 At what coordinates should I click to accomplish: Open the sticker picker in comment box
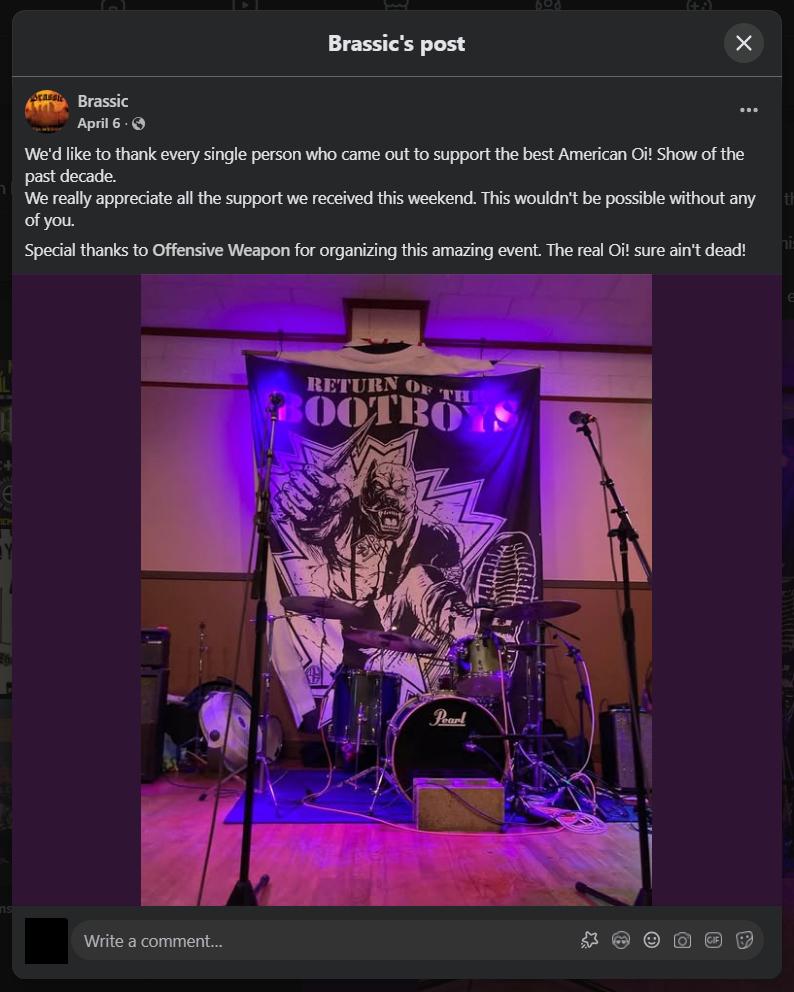[x=744, y=941]
